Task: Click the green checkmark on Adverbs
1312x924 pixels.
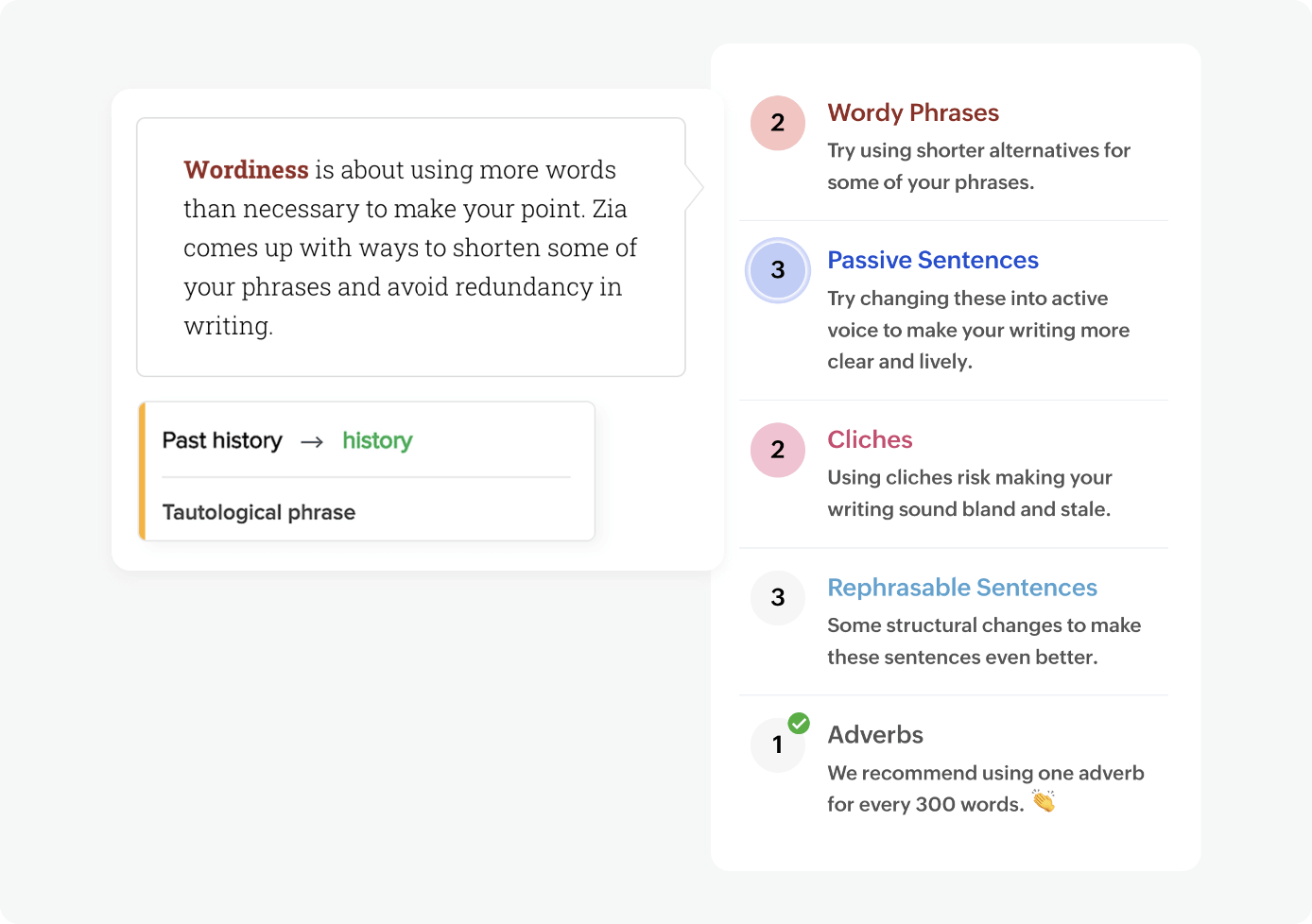Action: pos(800,724)
